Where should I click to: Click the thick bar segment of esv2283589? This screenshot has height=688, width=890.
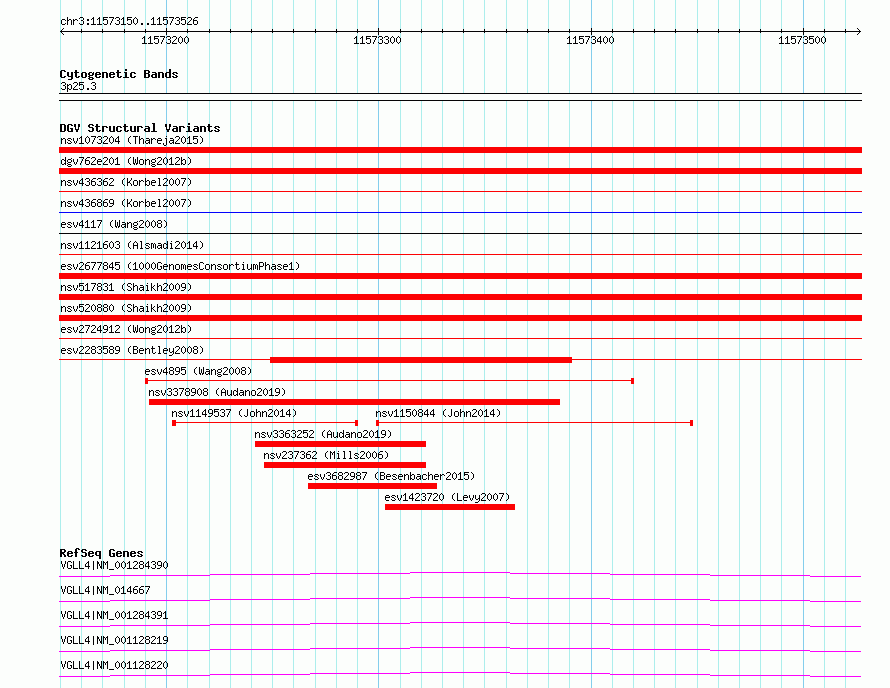(x=421, y=360)
